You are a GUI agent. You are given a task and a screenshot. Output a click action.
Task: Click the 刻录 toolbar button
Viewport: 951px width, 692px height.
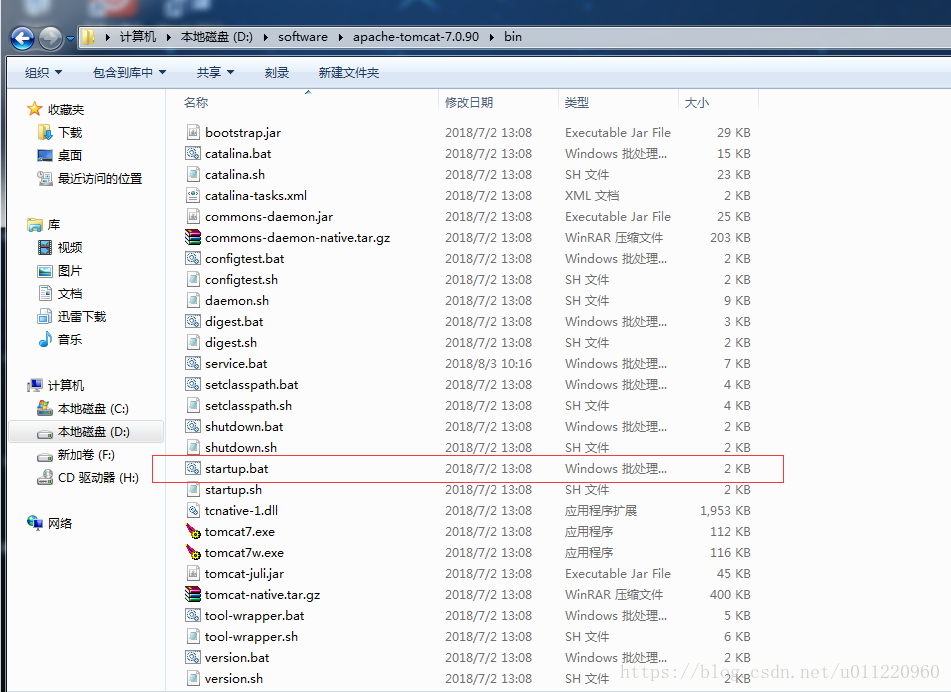[277, 73]
